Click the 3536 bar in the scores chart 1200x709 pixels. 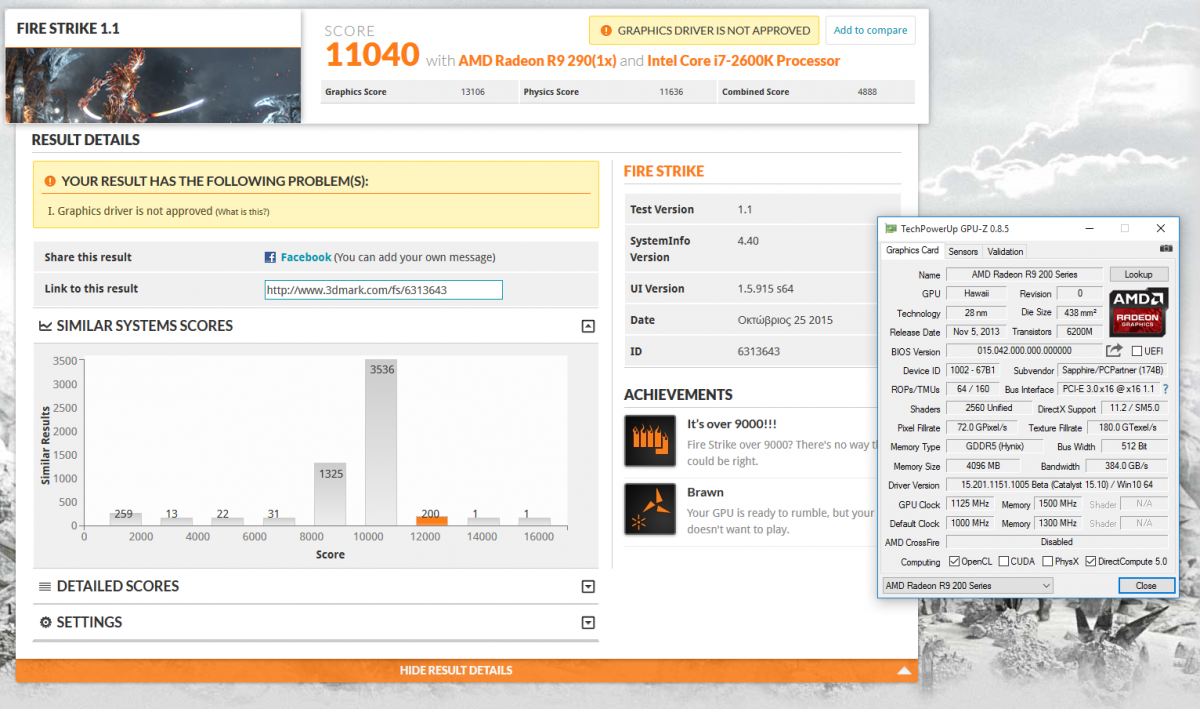(381, 442)
